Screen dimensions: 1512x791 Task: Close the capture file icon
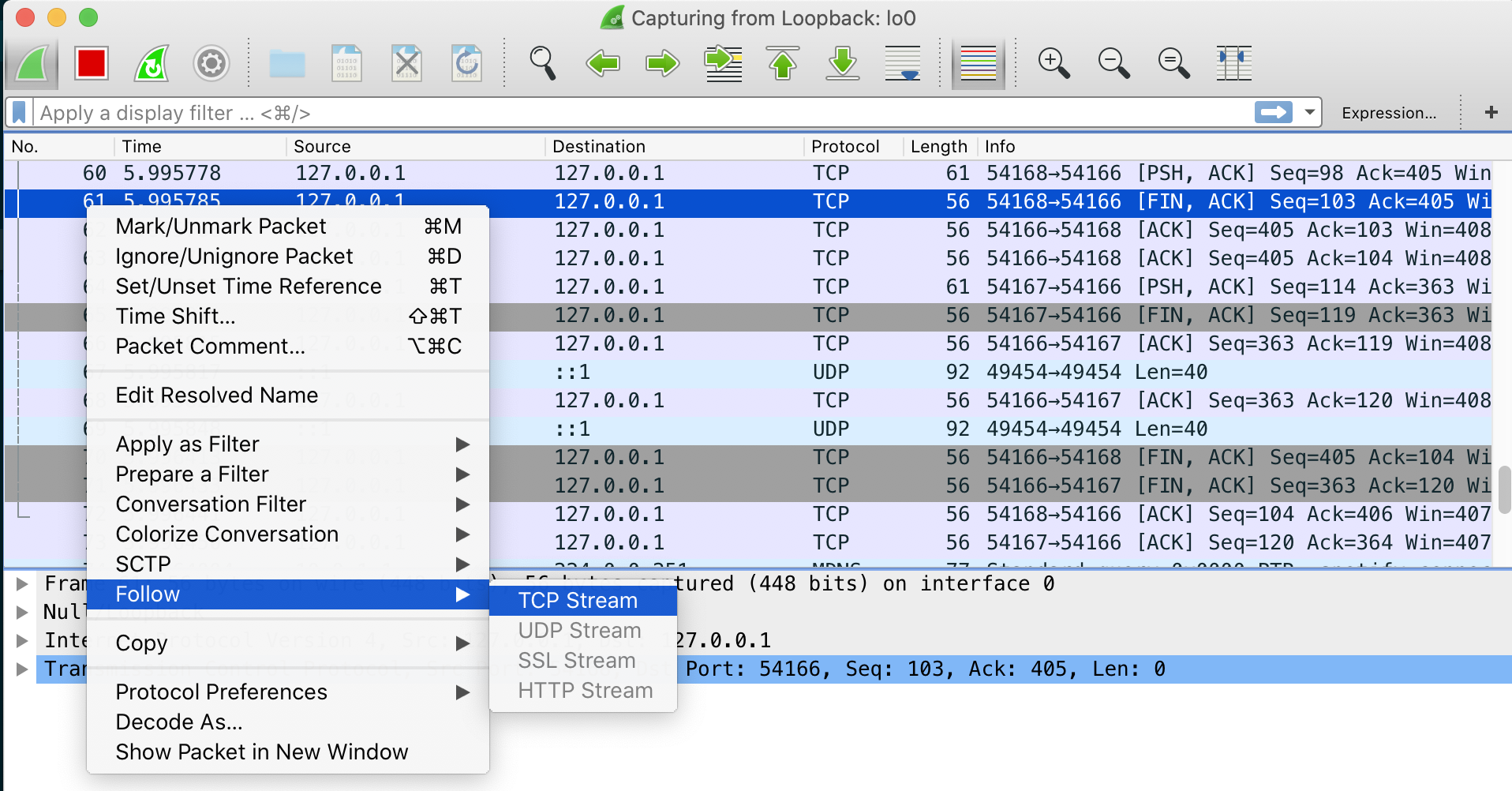click(x=407, y=63)
